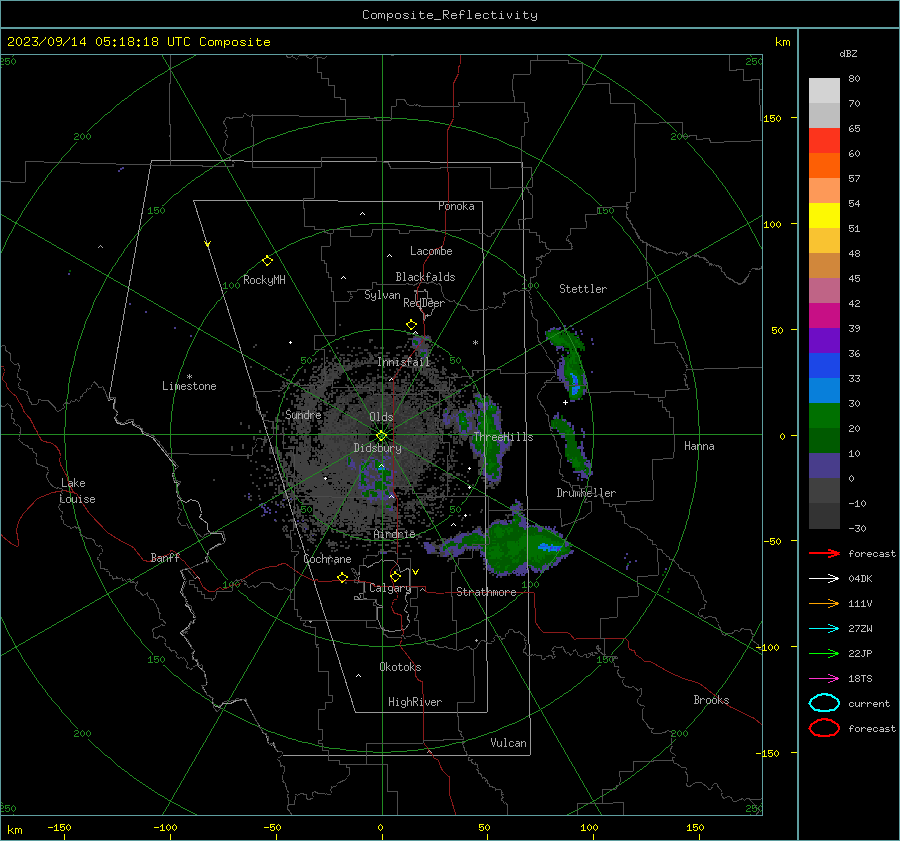Click the dBZ legend heading

[x=848, y=53]
